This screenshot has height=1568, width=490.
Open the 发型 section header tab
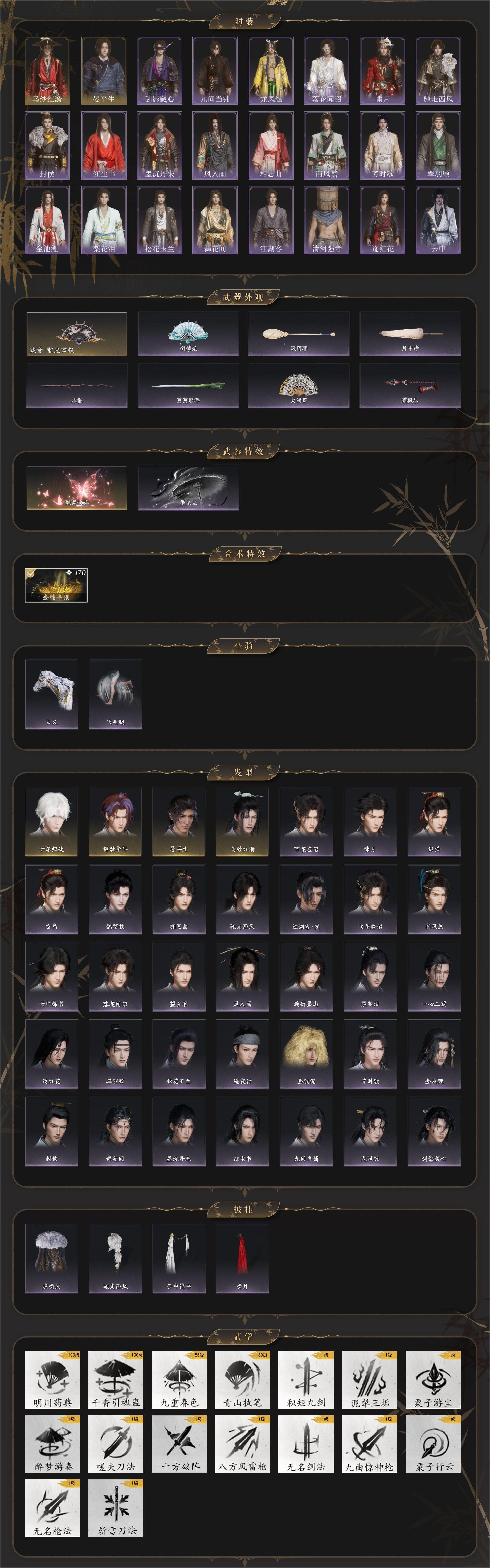tap(244, 772)
